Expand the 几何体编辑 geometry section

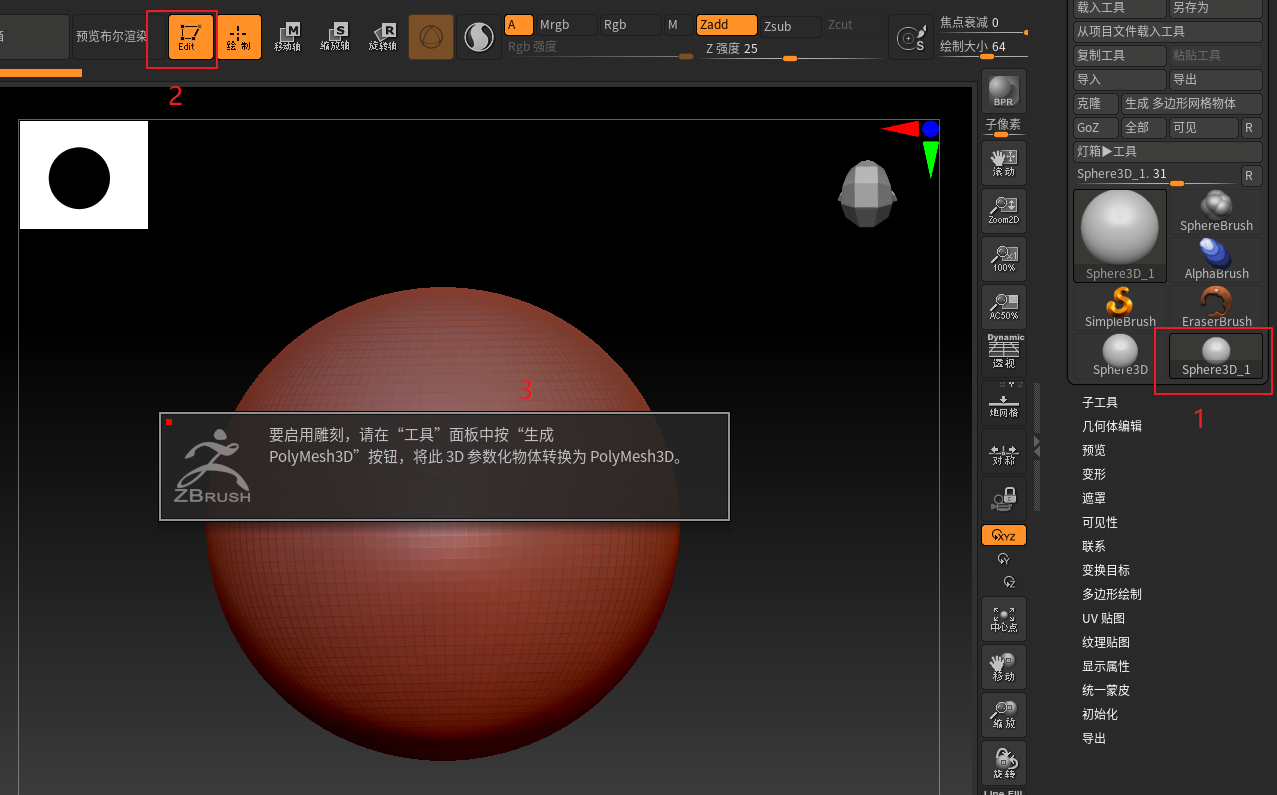coord(1111,426)
